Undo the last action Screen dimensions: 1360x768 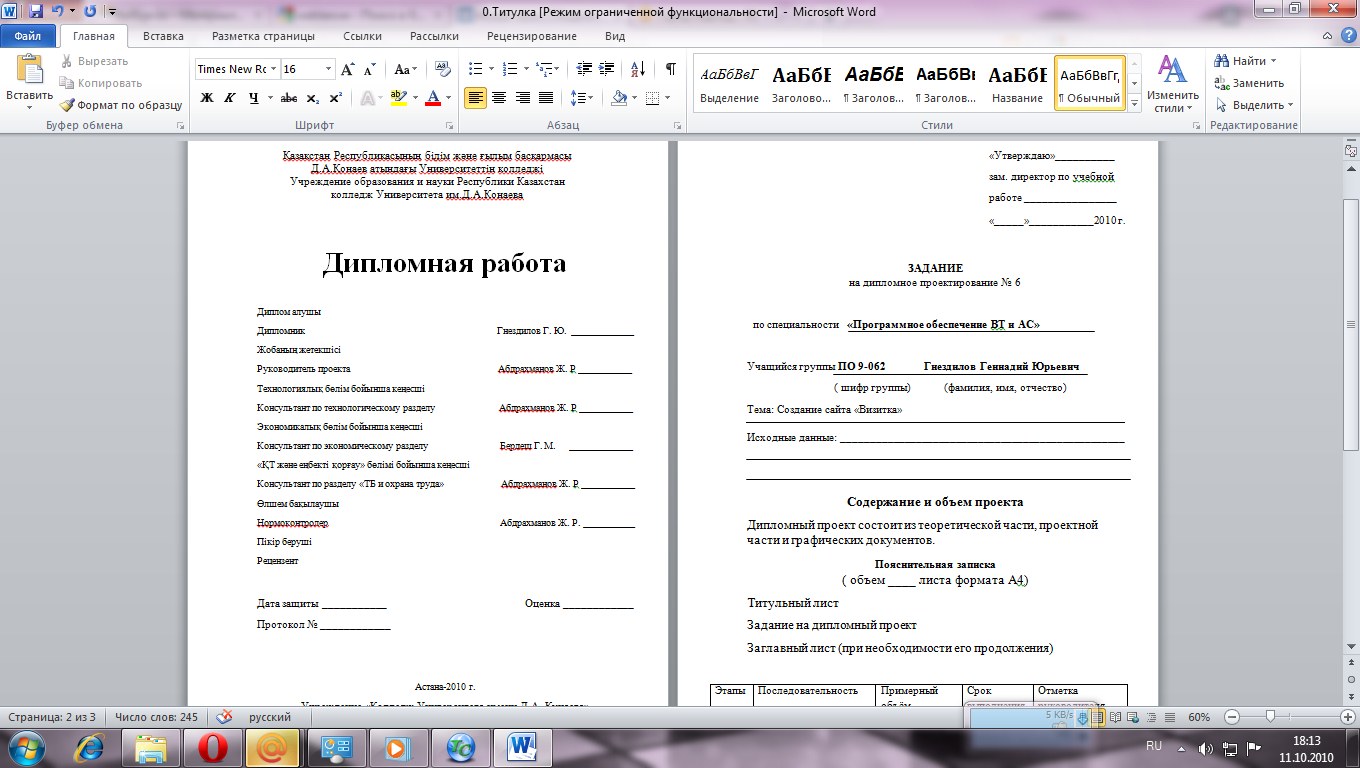tap(57, 12)
